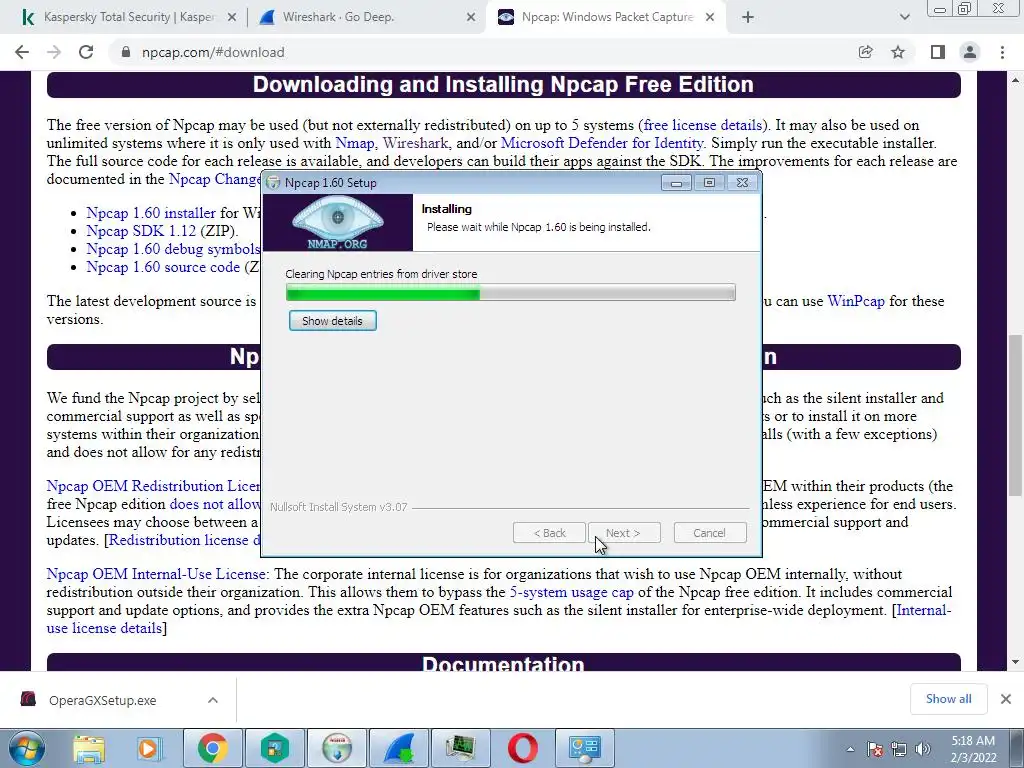Go back to the previous page in Chrome
This screenshot has height=768, width=1024.
click(22, 52)
